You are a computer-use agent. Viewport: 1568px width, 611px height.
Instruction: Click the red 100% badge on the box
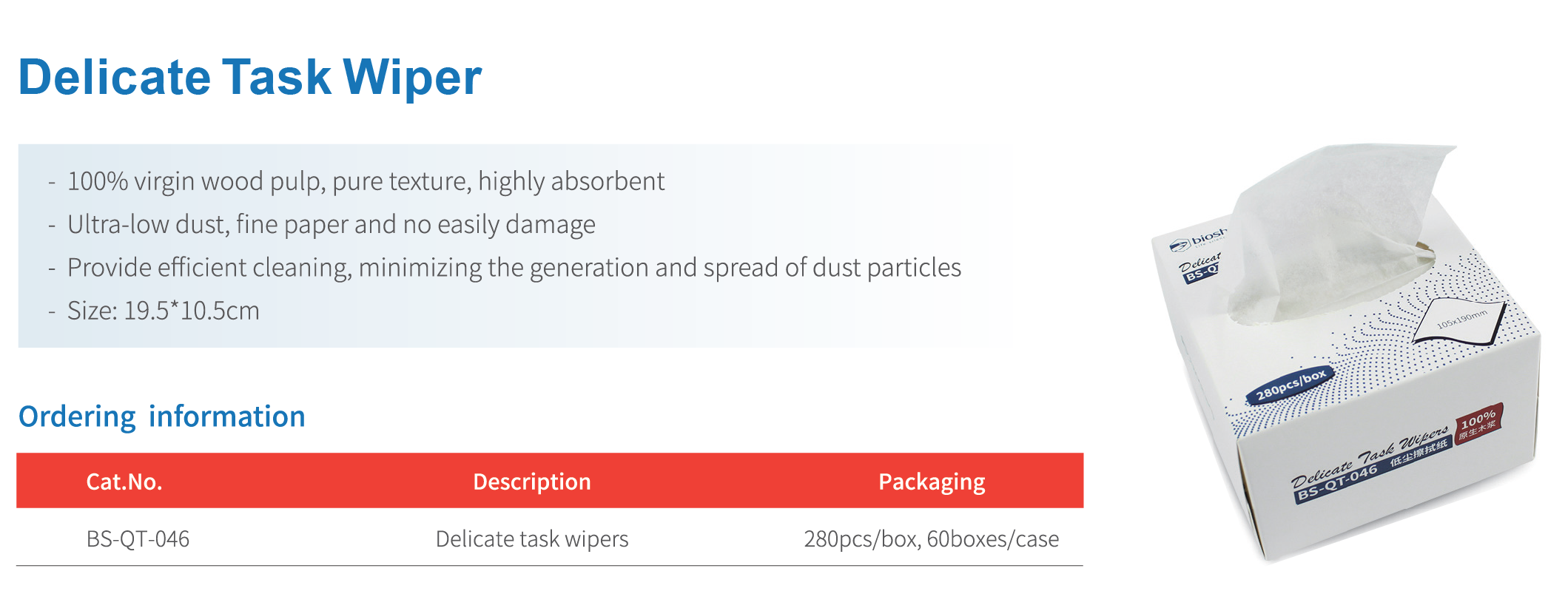[1478, 424]
